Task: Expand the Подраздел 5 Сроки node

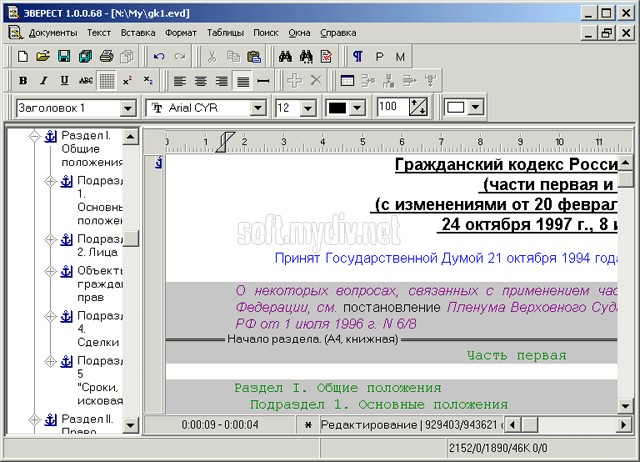Action: point(51,361)
